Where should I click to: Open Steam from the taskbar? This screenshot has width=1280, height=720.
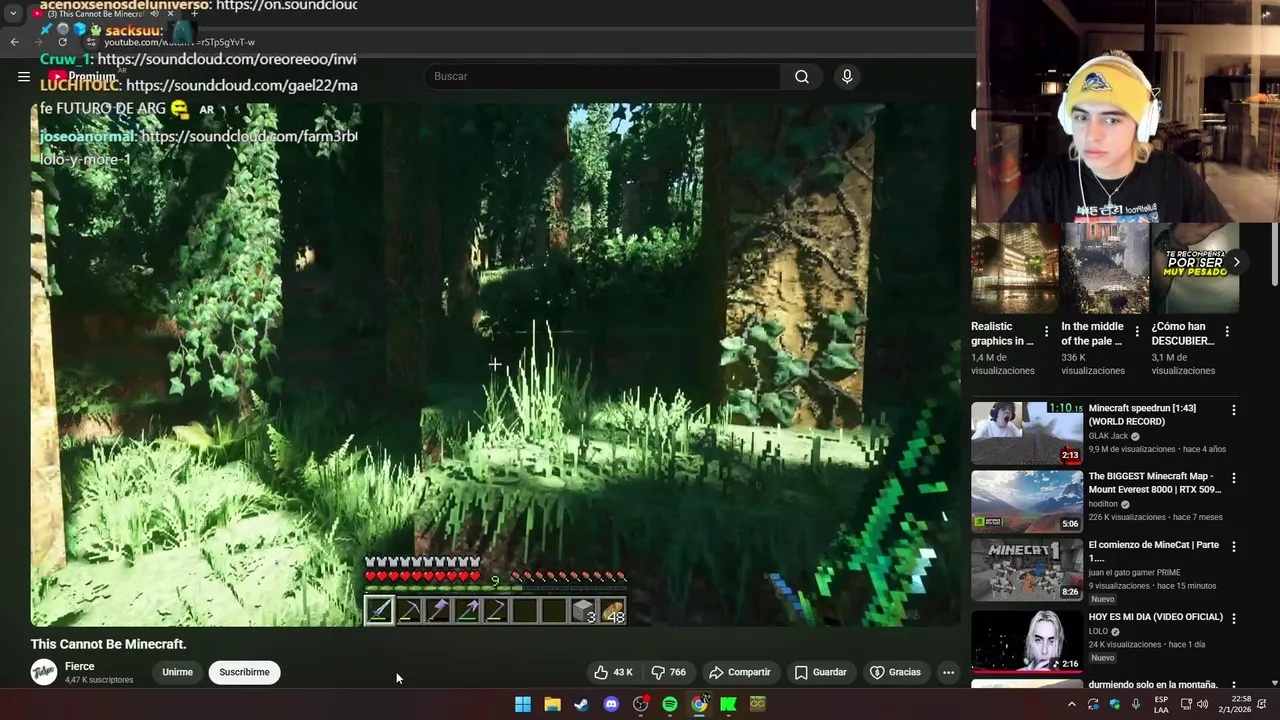click(x=581, y=704)
